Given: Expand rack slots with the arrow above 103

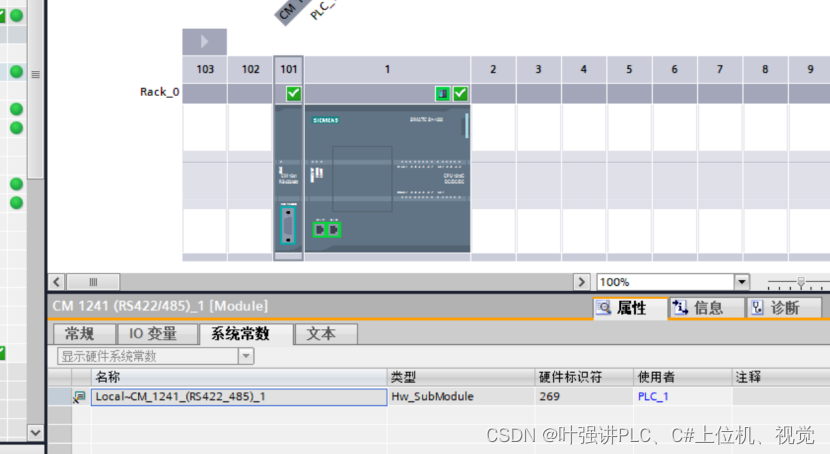Looking at the screenshot, I should 204,42.
